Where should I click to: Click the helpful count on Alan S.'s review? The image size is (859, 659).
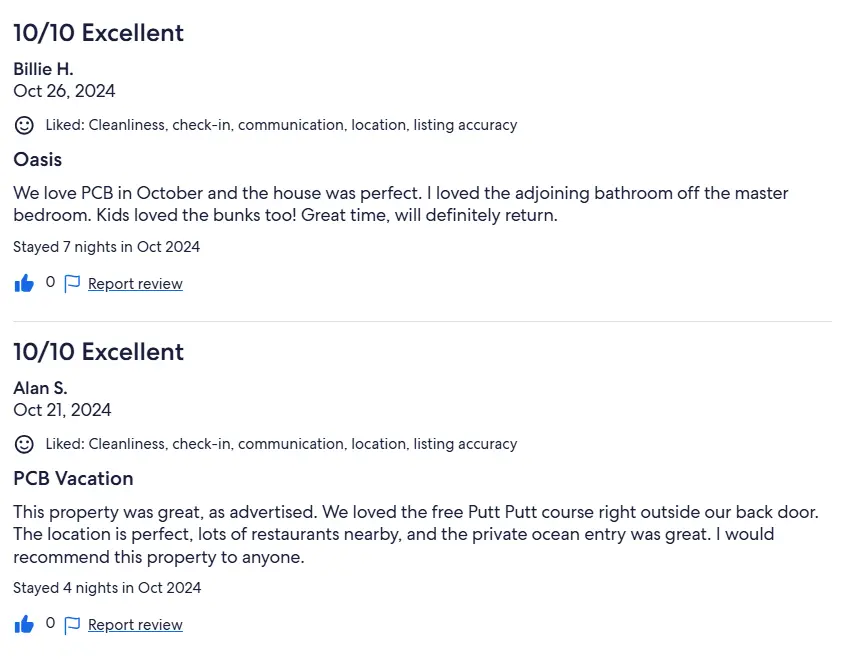(x=50, y=623)
